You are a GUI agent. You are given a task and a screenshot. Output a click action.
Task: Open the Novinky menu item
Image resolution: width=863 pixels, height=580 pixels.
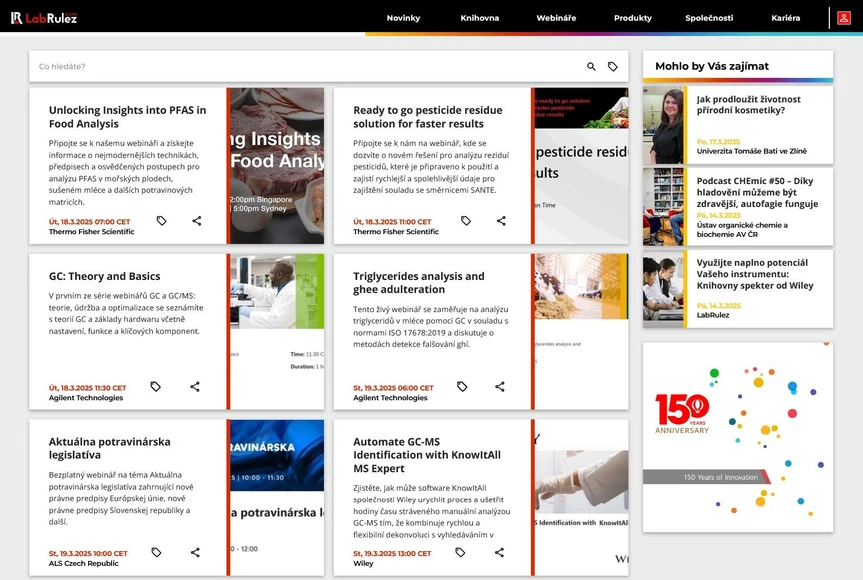pos(403,17)
